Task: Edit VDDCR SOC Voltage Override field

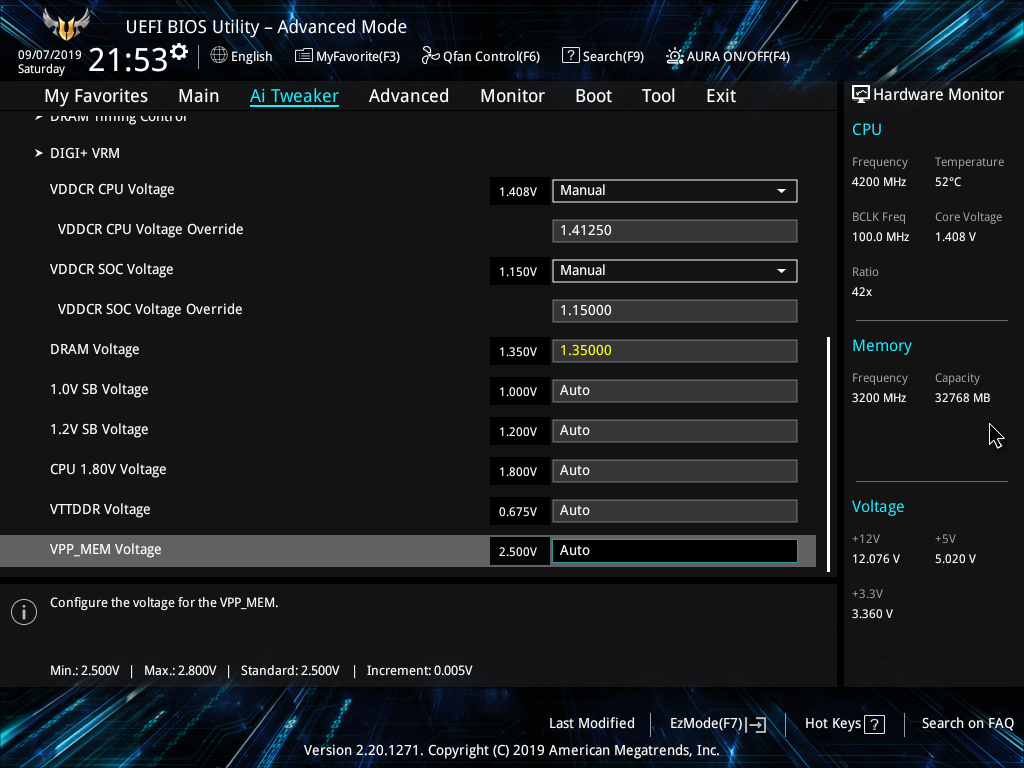Action: (x=675, y=311)
